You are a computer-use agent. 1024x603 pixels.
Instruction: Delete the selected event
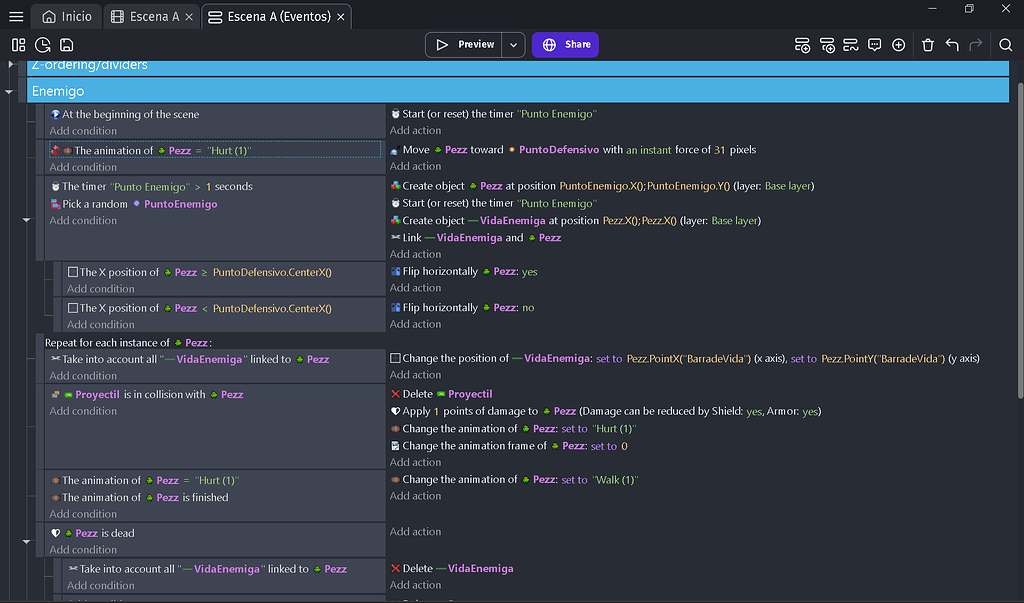pos(927,45)
